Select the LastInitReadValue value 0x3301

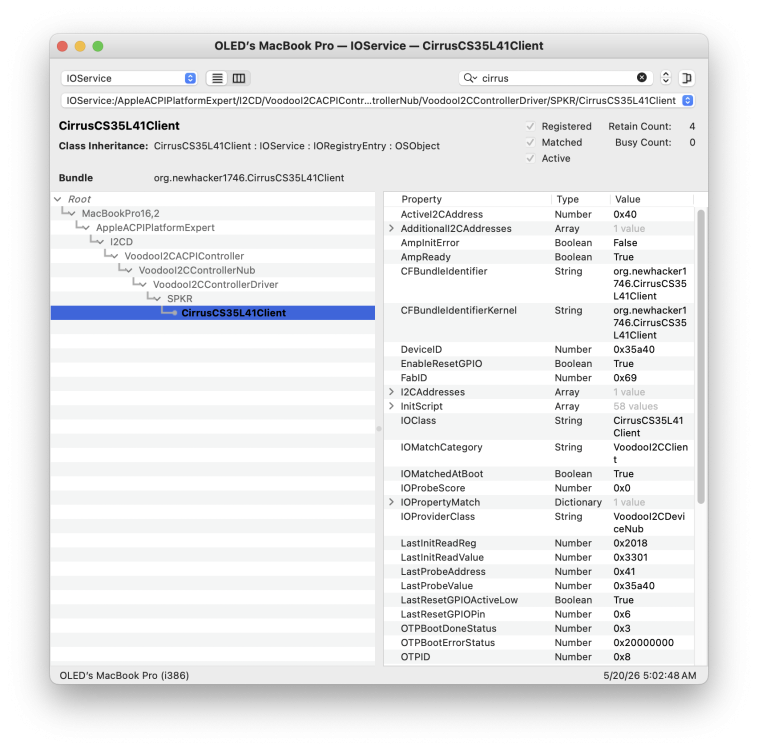pos(630,557)
